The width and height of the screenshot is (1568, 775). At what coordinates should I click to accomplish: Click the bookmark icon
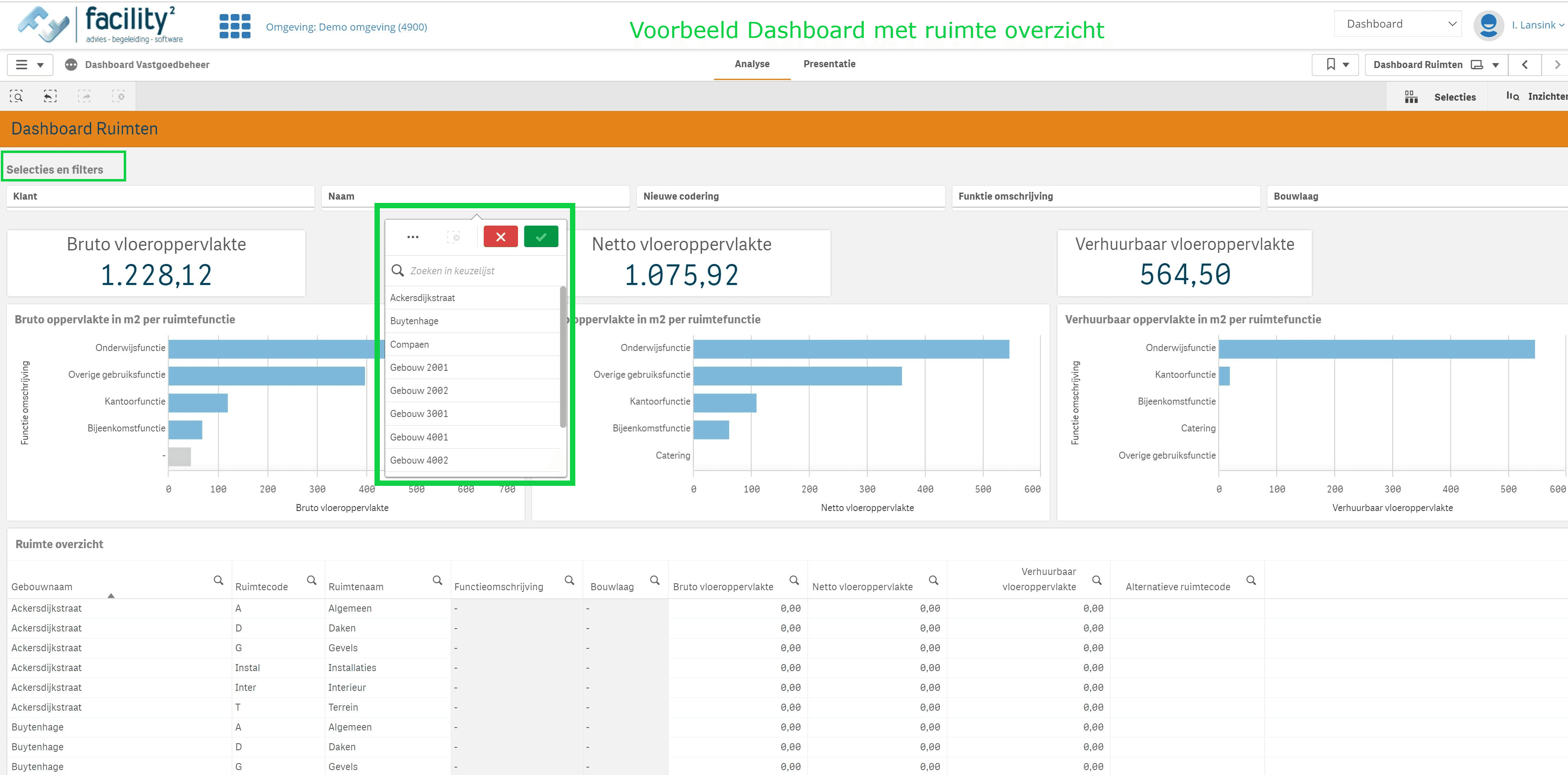1330,64
